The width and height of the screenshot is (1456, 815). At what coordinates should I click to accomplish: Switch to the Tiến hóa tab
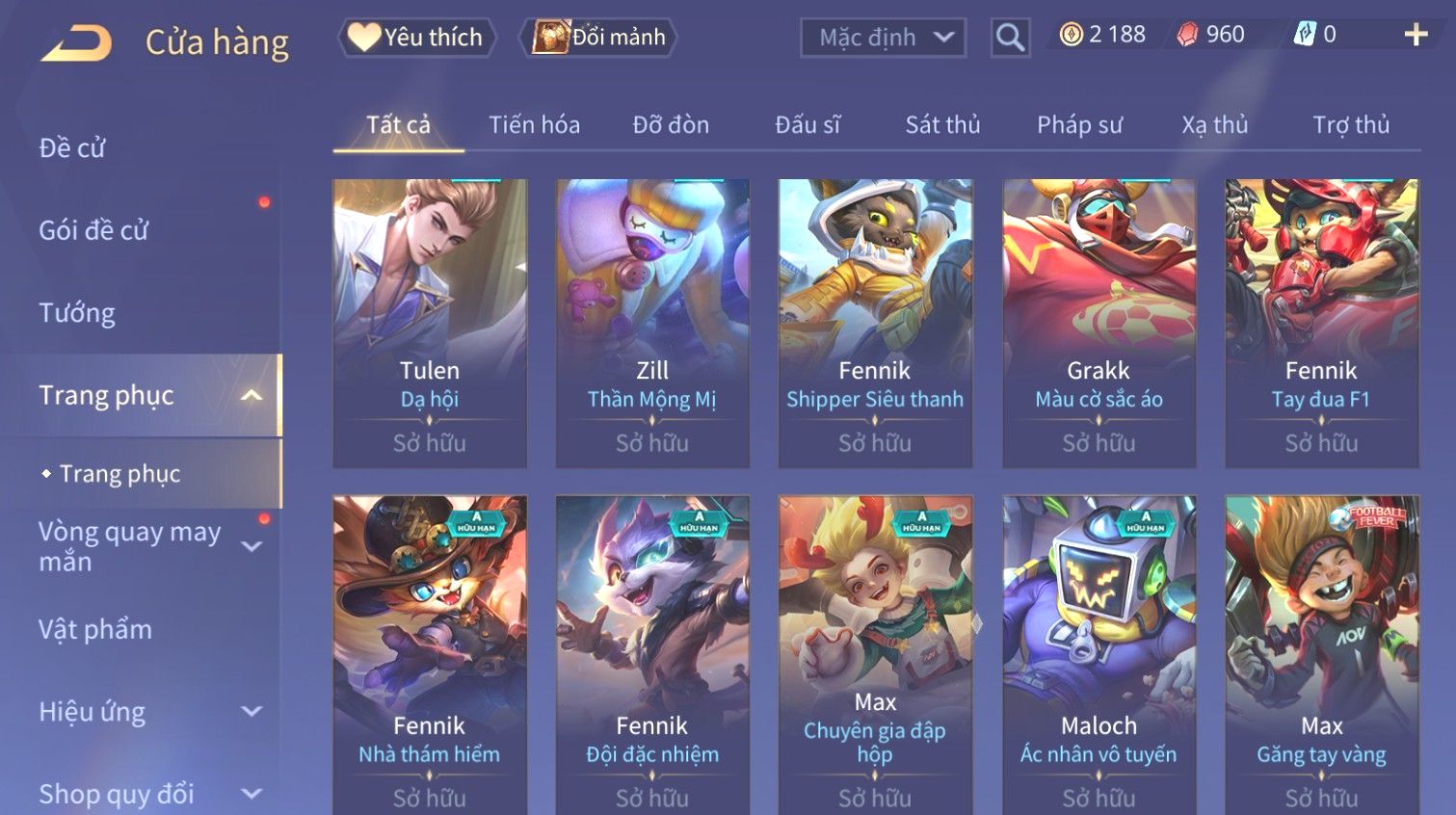tap(534, 124)
